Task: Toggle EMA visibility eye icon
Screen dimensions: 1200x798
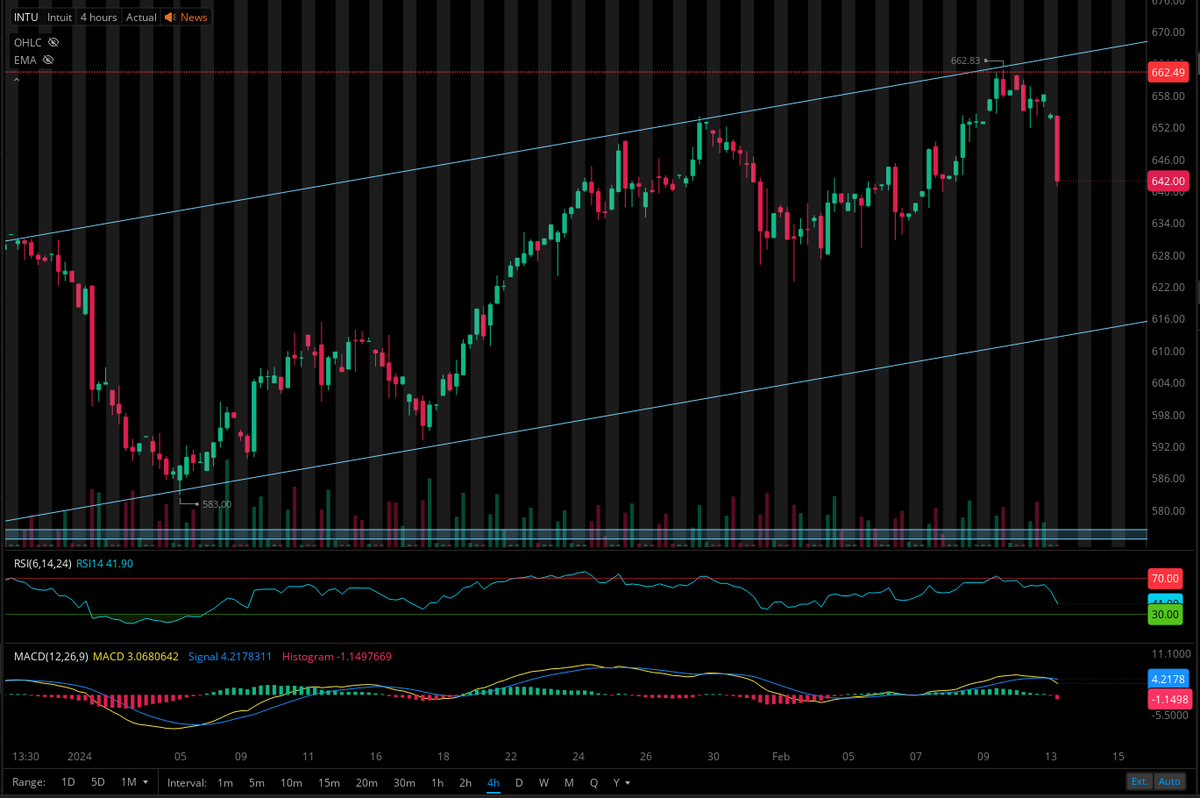Action: 46,60
